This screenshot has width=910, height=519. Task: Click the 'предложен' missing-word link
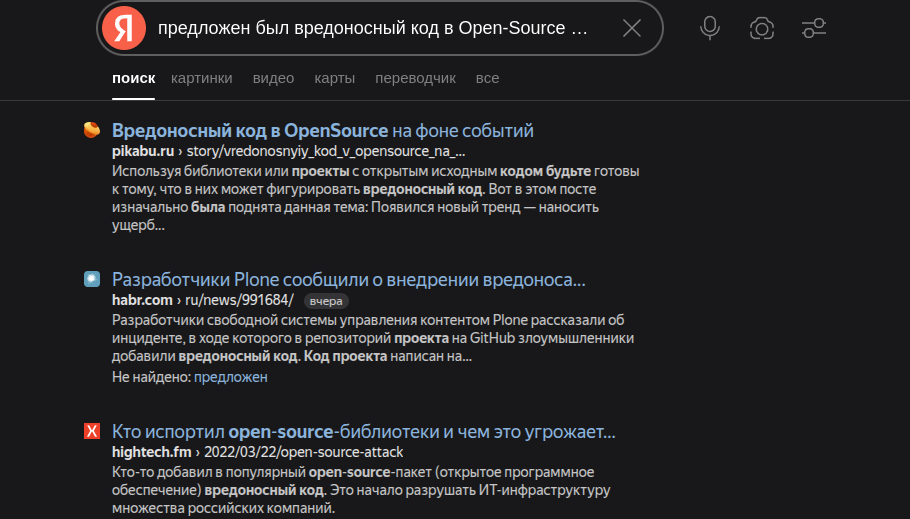coord(230,377)
